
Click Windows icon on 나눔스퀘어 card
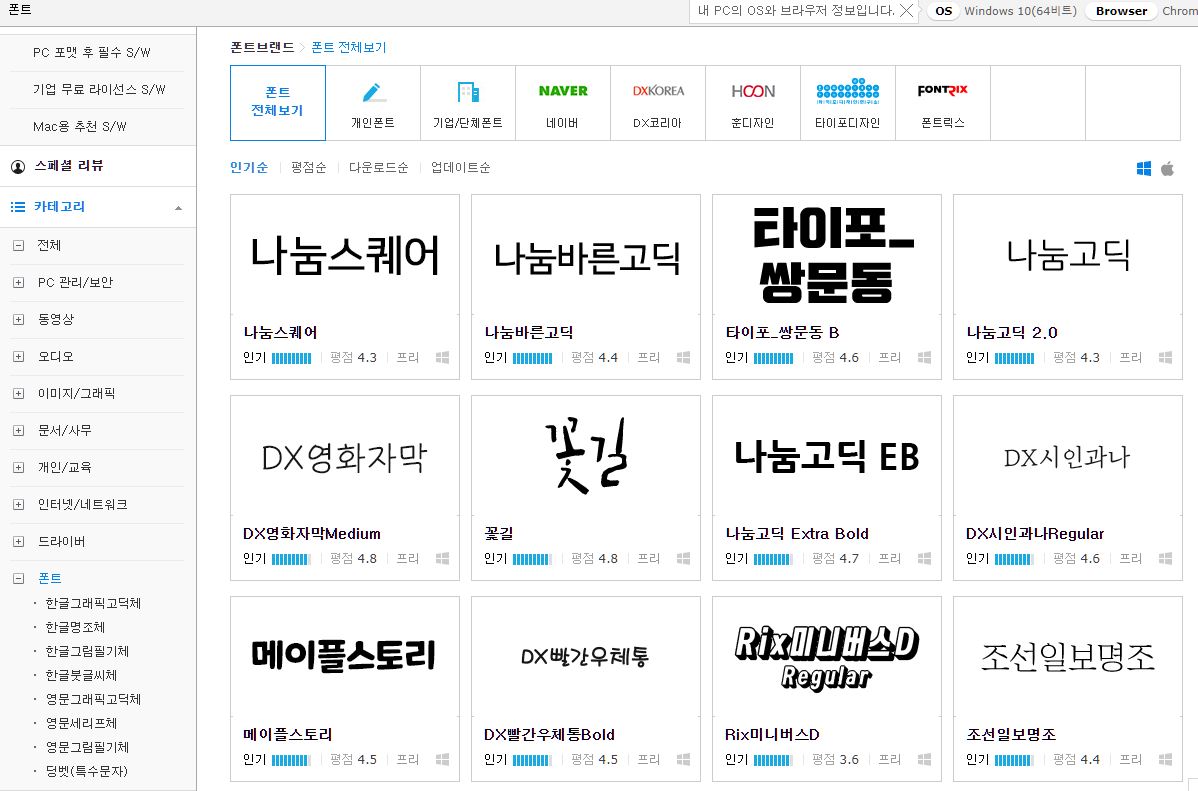[442, 357]
